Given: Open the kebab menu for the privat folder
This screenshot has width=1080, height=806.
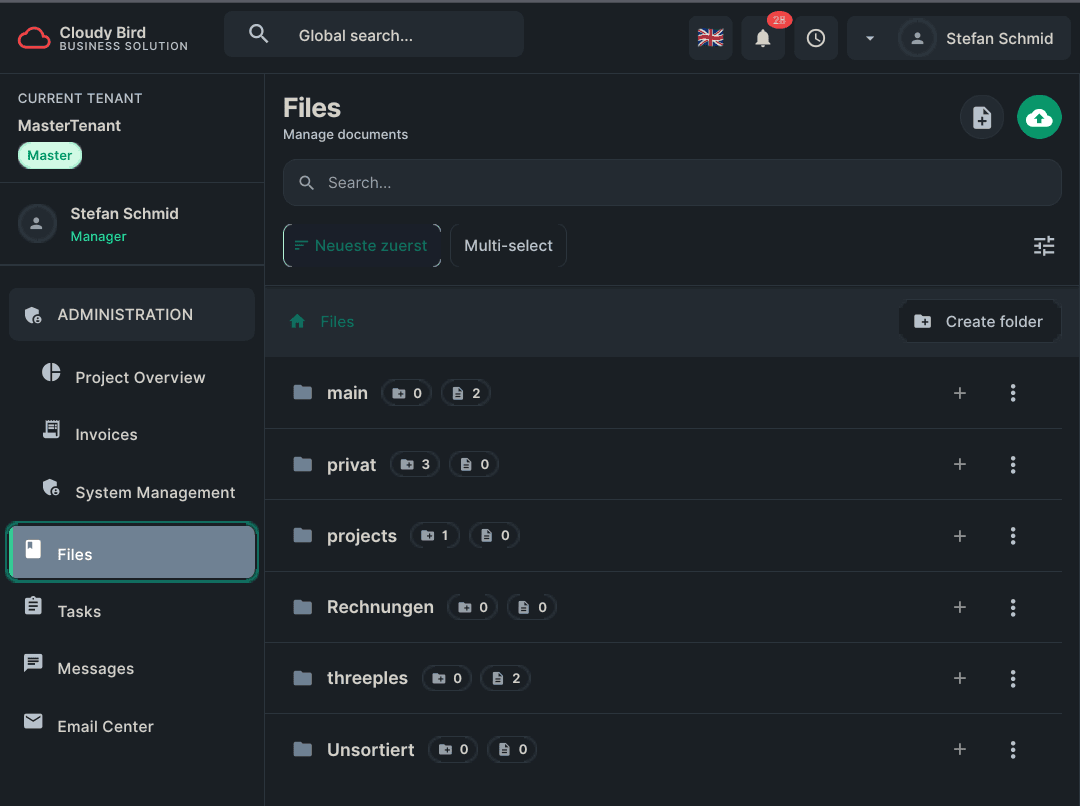Looking at the screenshot, I should click(1013, 464).
